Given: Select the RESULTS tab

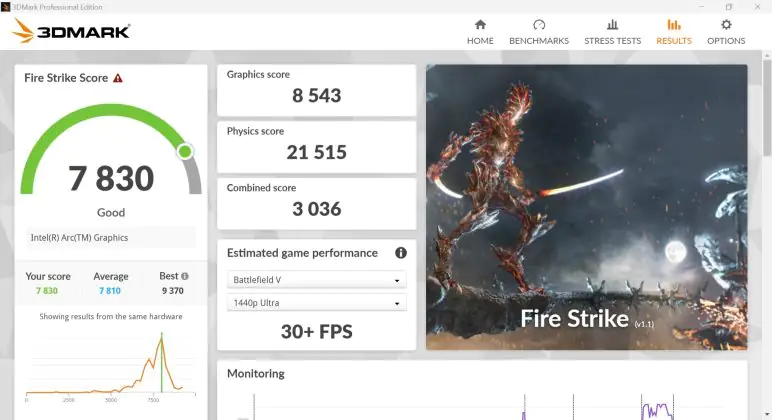Looking at the screenshot, I should point(674,32).
